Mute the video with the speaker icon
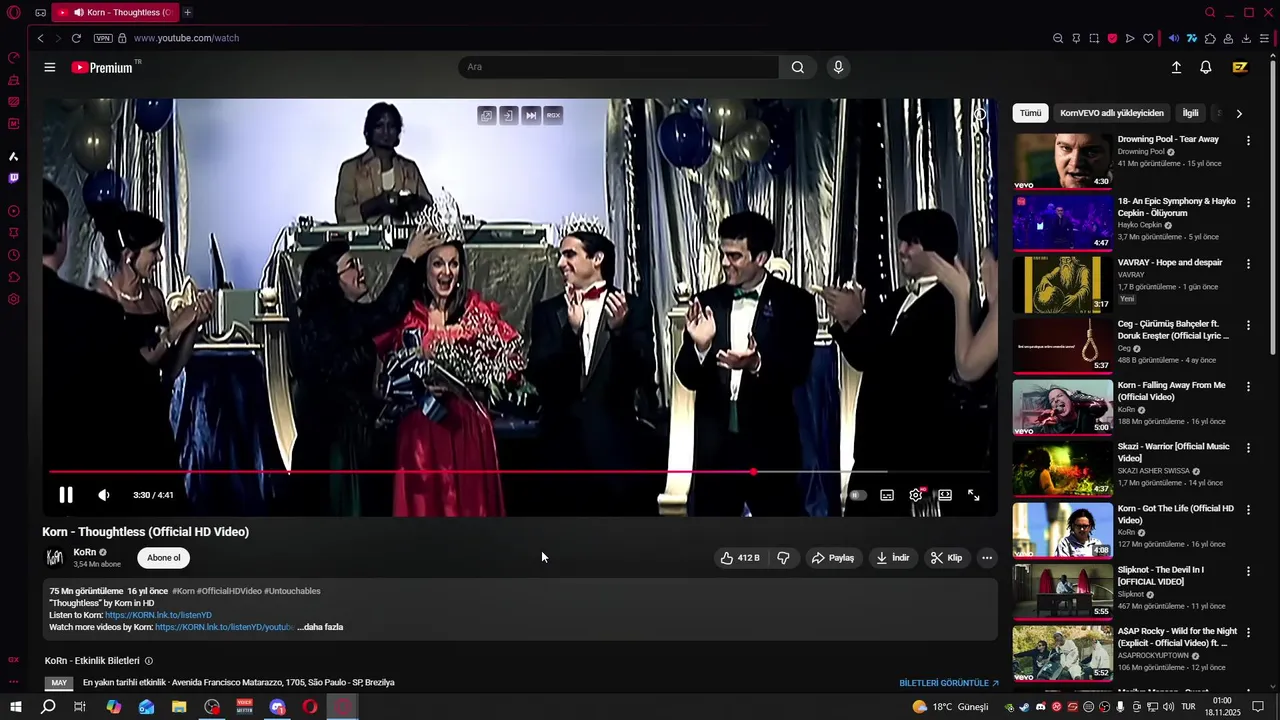The width and height of the screenshot is (1280, 720). click(104, 495)
